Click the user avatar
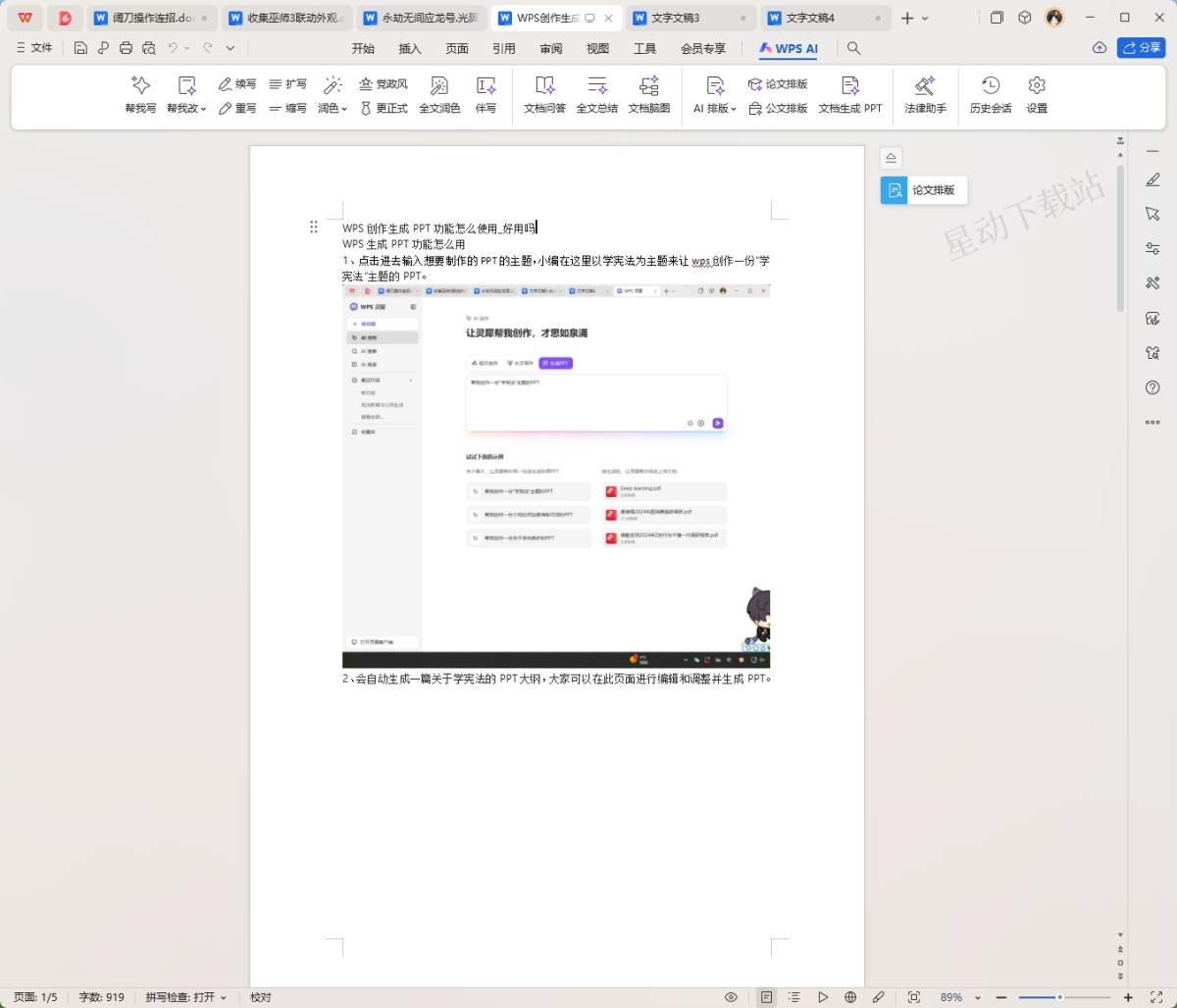 (x=1054, y=18)
